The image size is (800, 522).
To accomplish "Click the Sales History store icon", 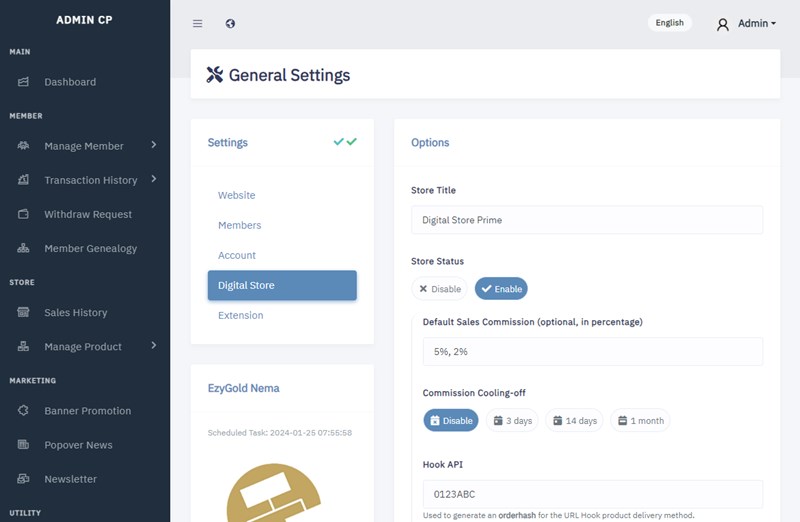I will (23, 312).
